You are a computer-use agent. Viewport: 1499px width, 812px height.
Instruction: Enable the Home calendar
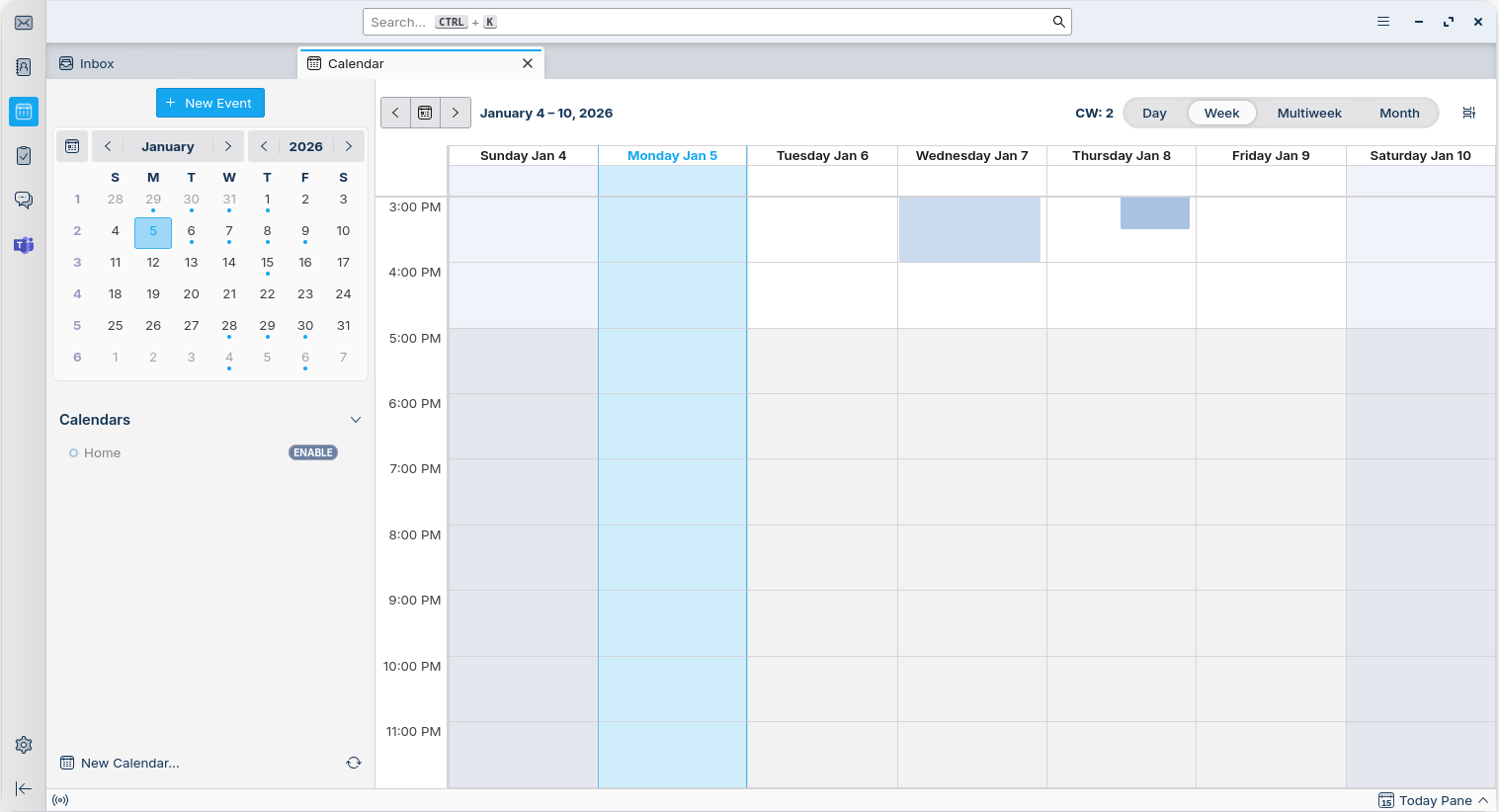pos(313,452)
